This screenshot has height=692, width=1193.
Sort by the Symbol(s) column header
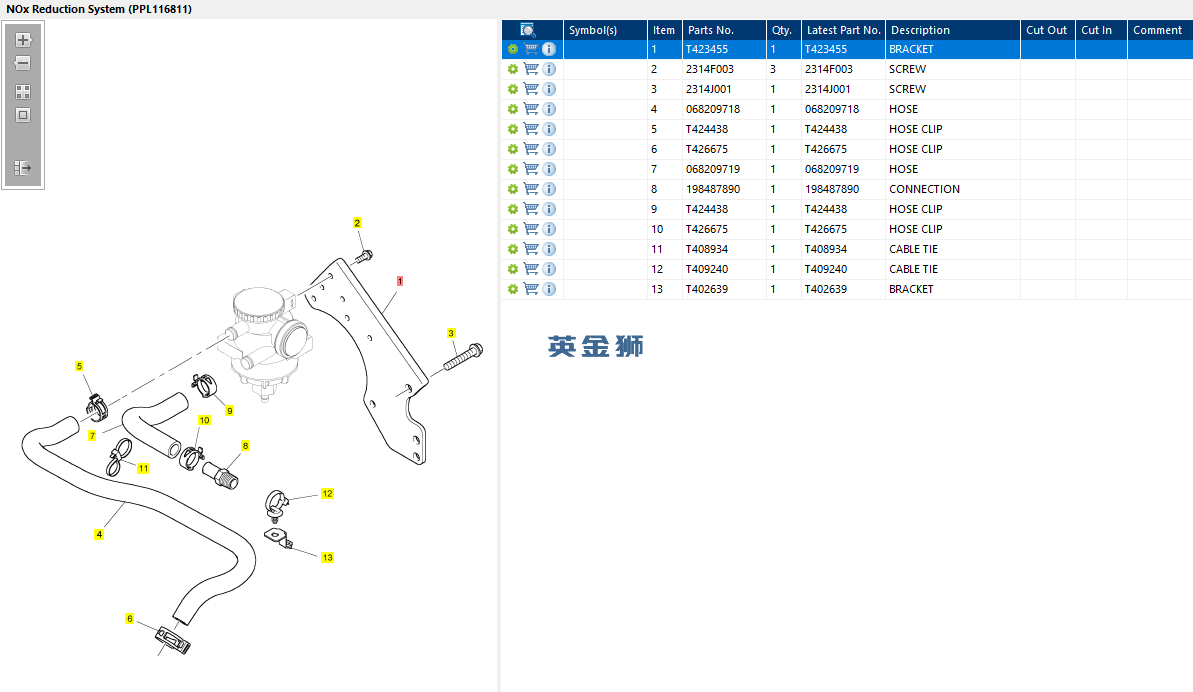click(x=605, y=30)
